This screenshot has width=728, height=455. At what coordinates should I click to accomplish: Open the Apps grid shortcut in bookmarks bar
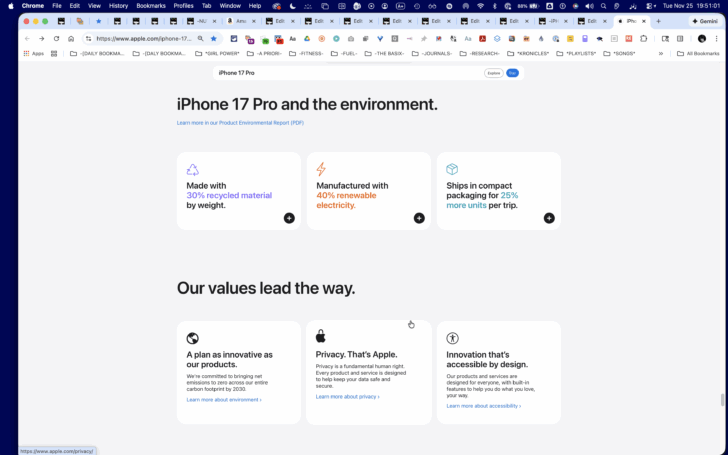click(33, 53)
